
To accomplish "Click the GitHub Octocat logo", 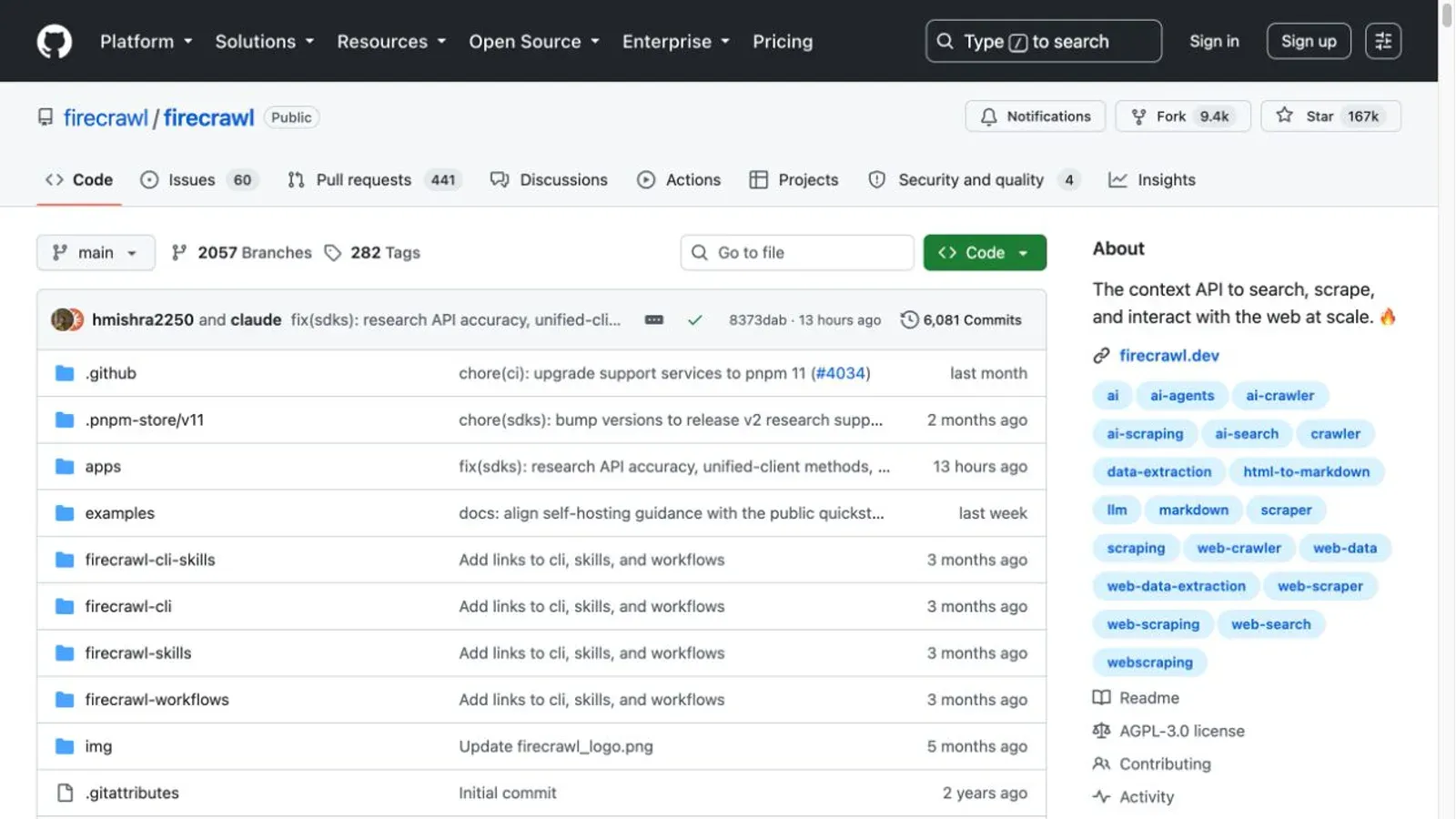I will pos(55,41).
